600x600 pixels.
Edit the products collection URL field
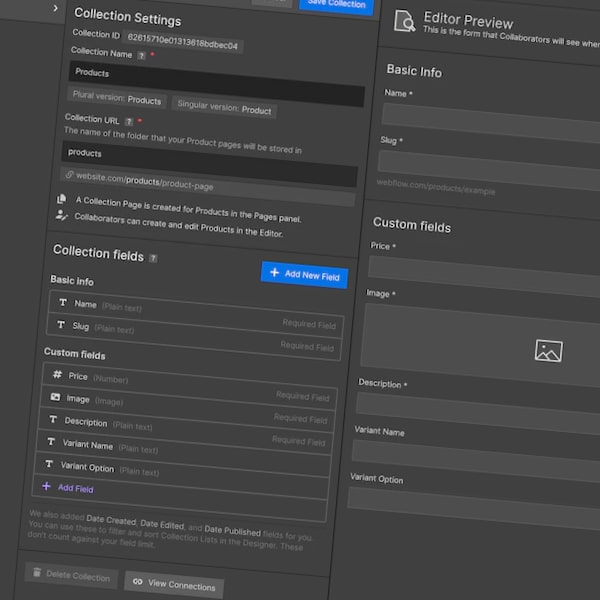tap(210, 164)
